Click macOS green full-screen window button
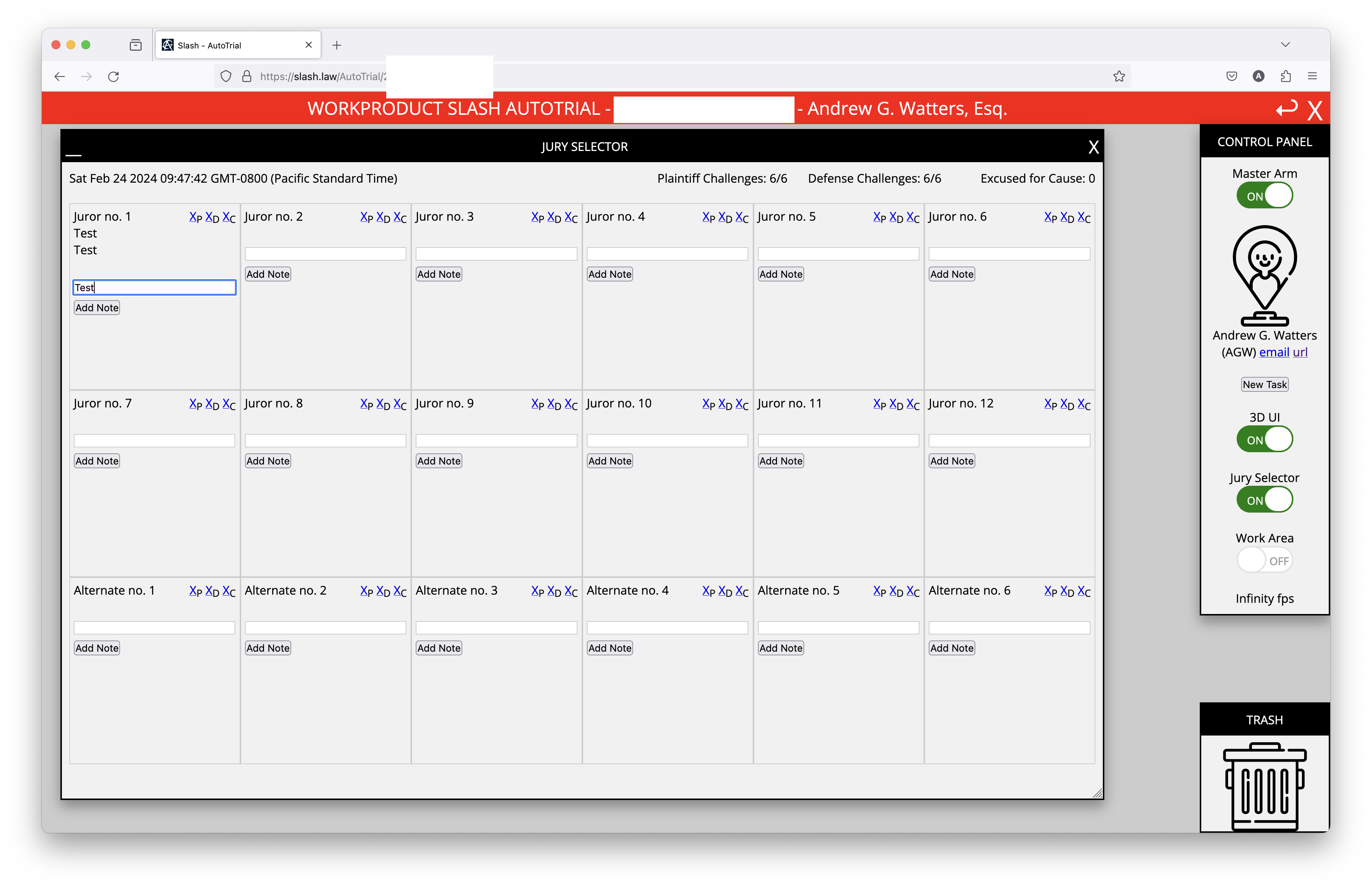The width and height of the screenshot is (1372, 888). click(x=86, y=45)
